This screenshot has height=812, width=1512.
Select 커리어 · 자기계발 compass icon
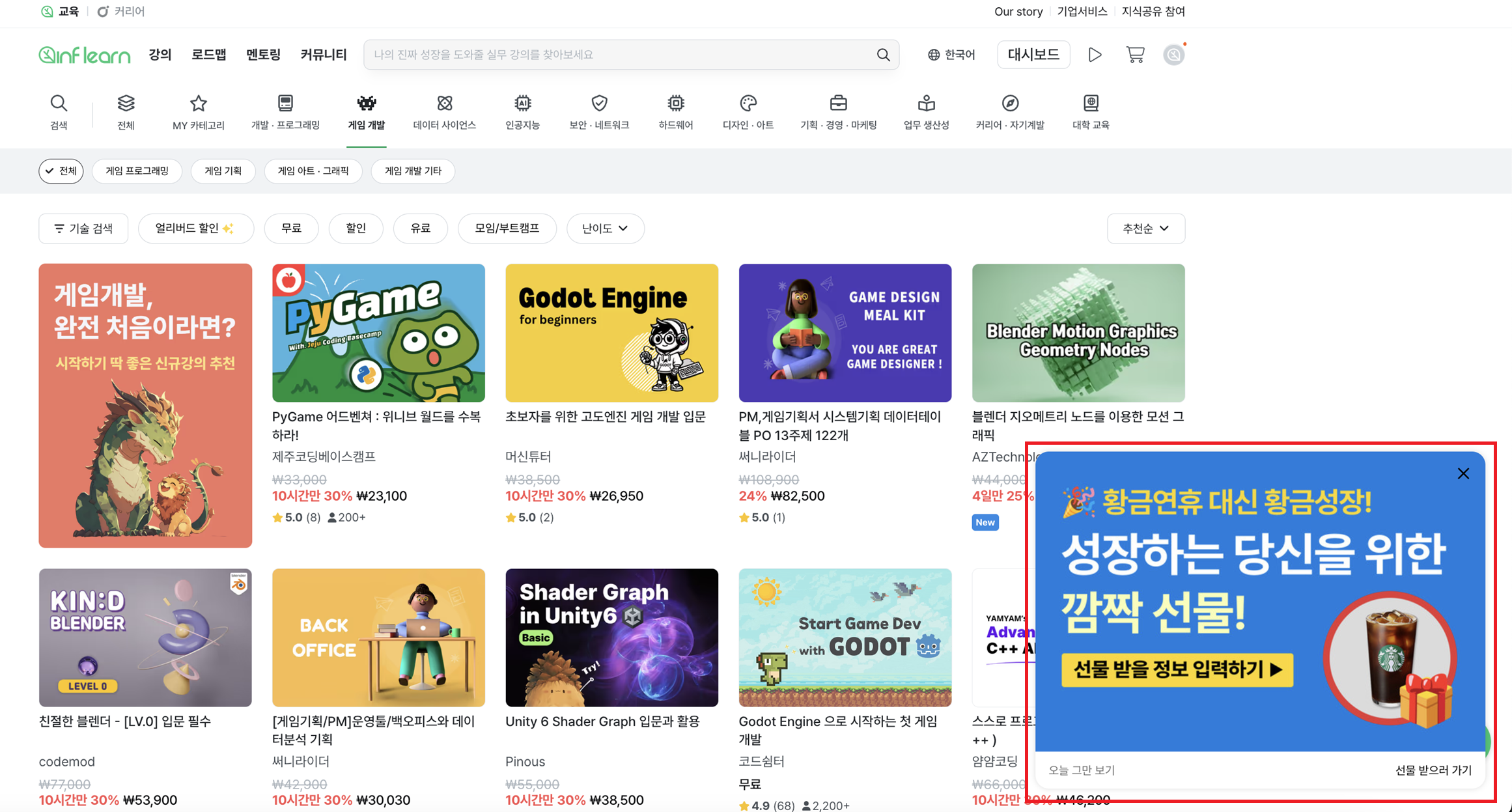pyautogui.click(x=1010, y=103)
